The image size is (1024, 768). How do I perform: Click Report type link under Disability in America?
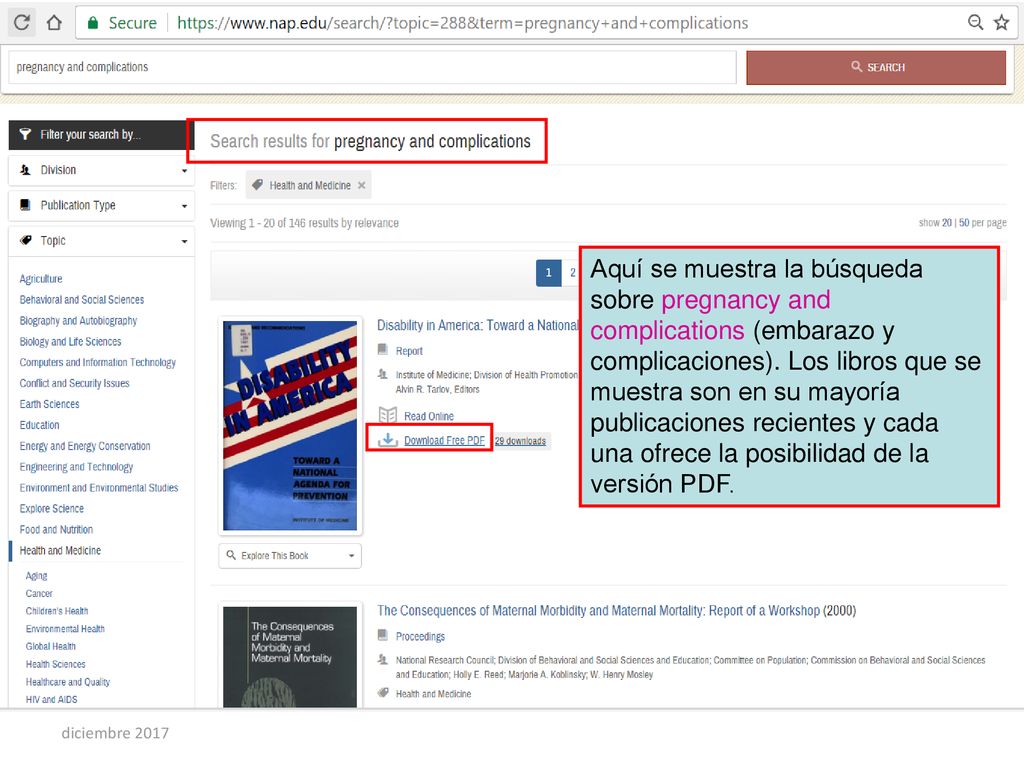(x=409, y=351)
